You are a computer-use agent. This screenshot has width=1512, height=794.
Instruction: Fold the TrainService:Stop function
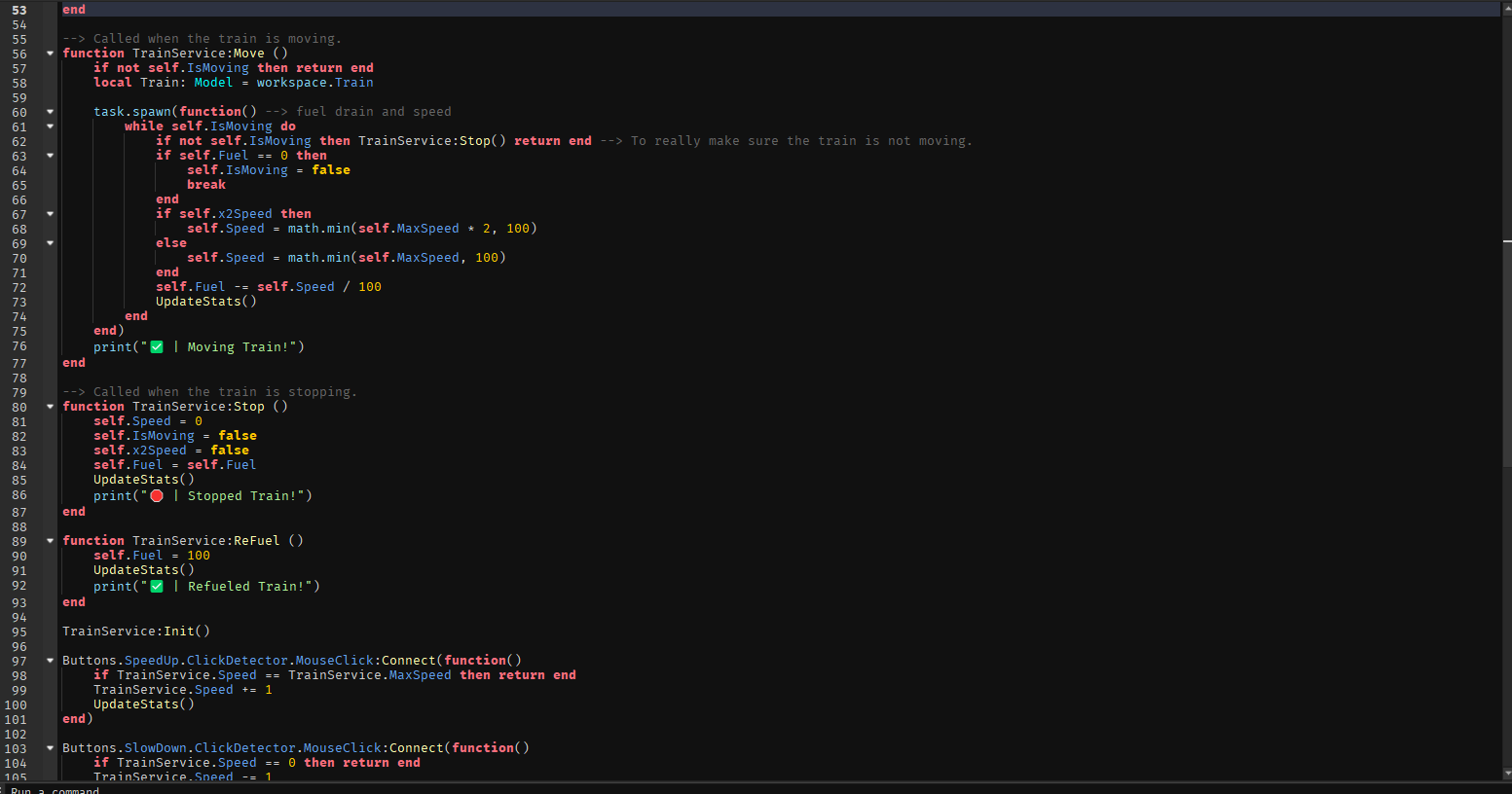tap(50, 407)
